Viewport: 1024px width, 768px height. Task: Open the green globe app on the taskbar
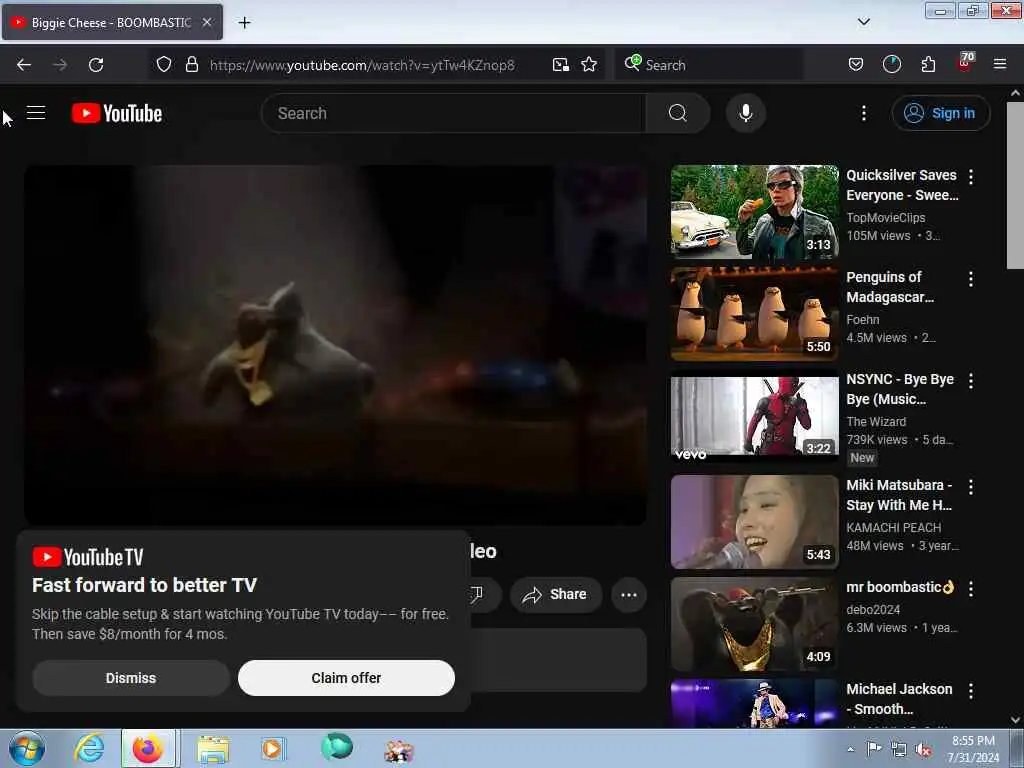(x=336, y=746)
